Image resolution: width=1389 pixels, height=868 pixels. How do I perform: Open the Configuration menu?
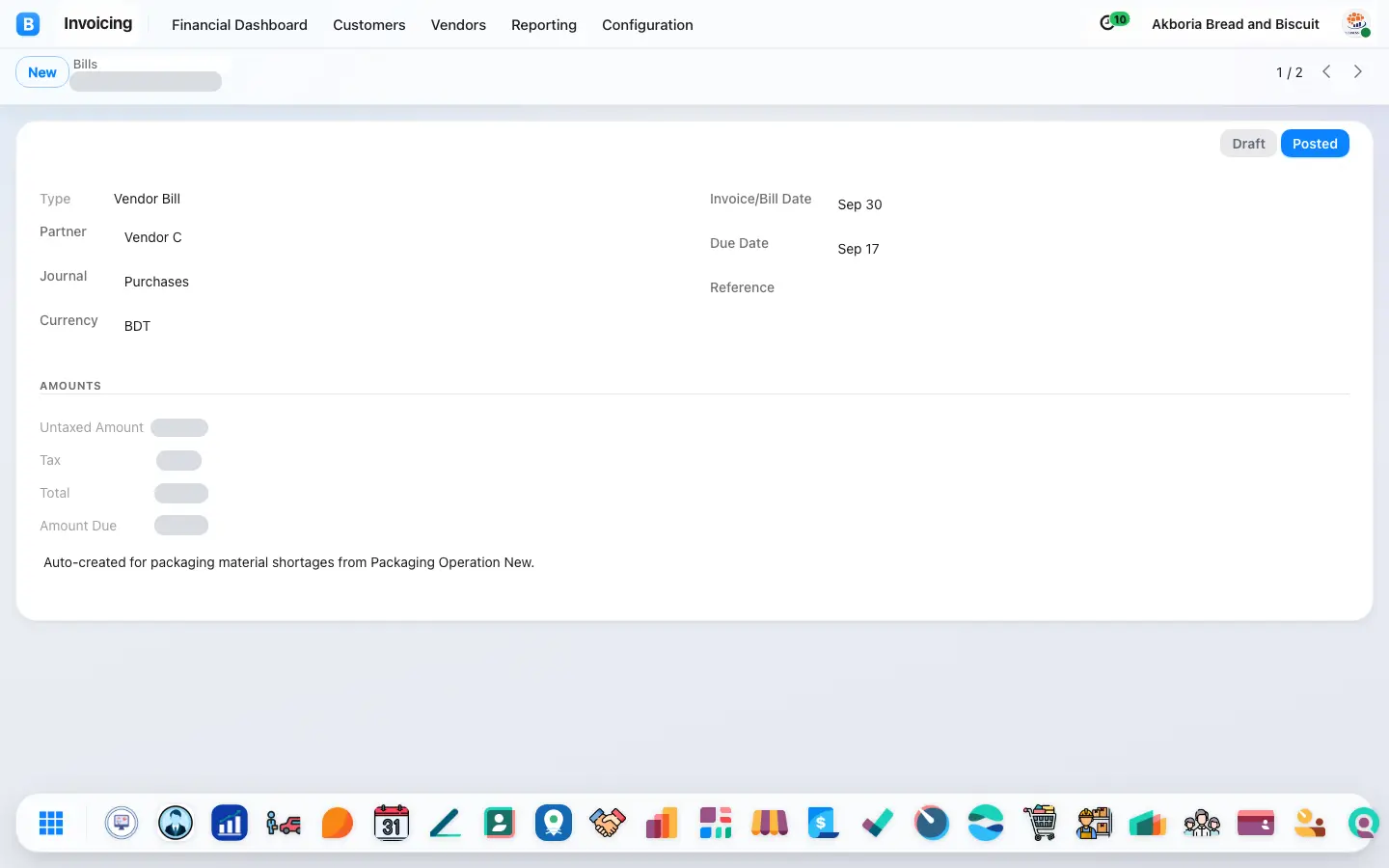[647, 25]
